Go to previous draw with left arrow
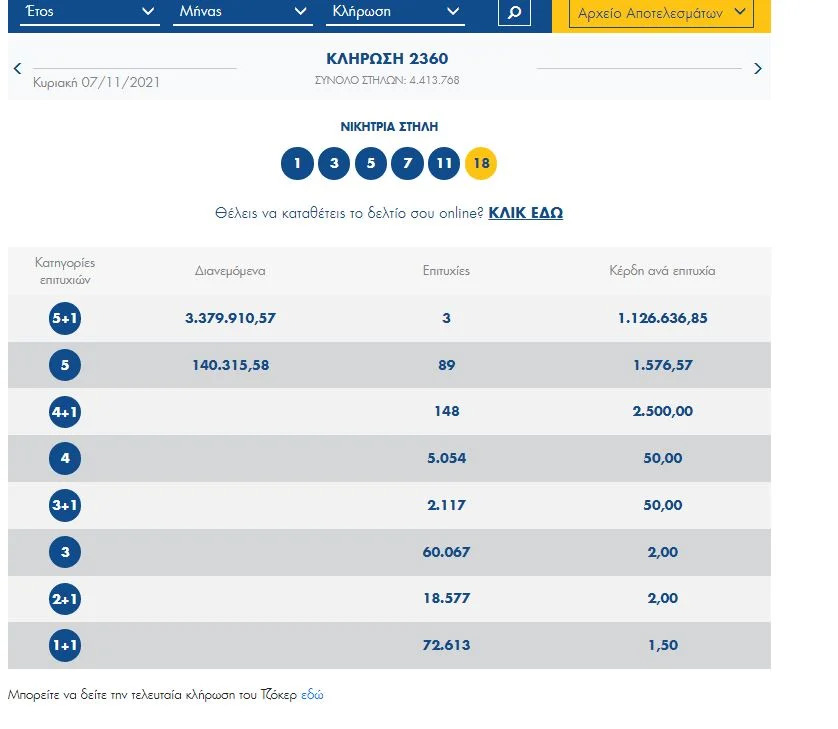This screenshot has width=838, height=729. pyautogui.click(x=17, y=68)
